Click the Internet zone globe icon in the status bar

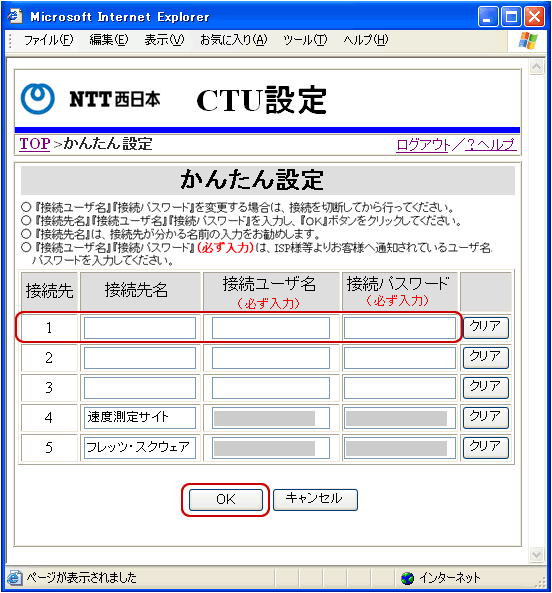click(x=408, y=578)
